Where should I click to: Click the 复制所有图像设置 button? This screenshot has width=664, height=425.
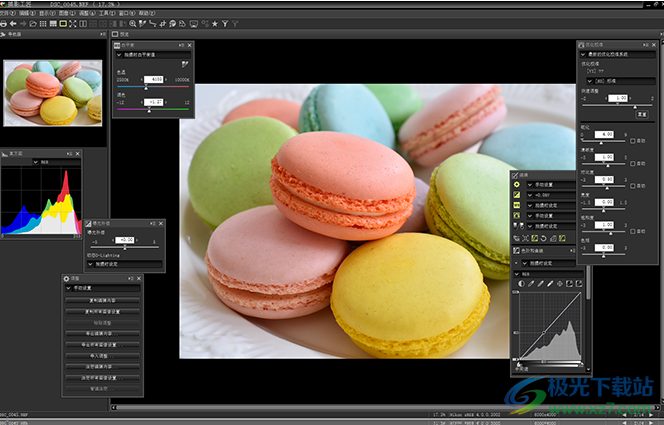(102, 312)
